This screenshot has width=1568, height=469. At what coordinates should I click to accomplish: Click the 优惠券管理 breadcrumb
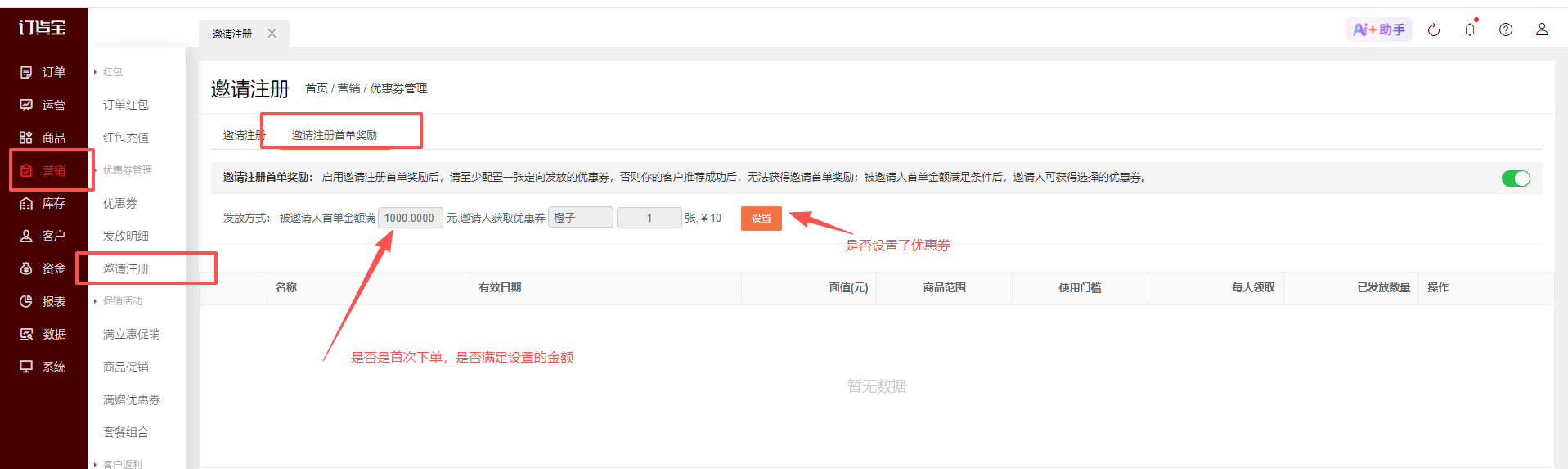(398, 88)
